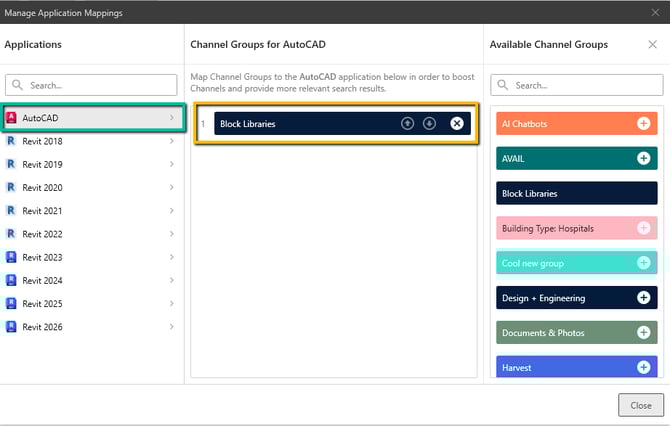This screenshot has height=426, width=670.
Task: Expand the AutoCAD application chevron
Action: (x=172, y=118)
